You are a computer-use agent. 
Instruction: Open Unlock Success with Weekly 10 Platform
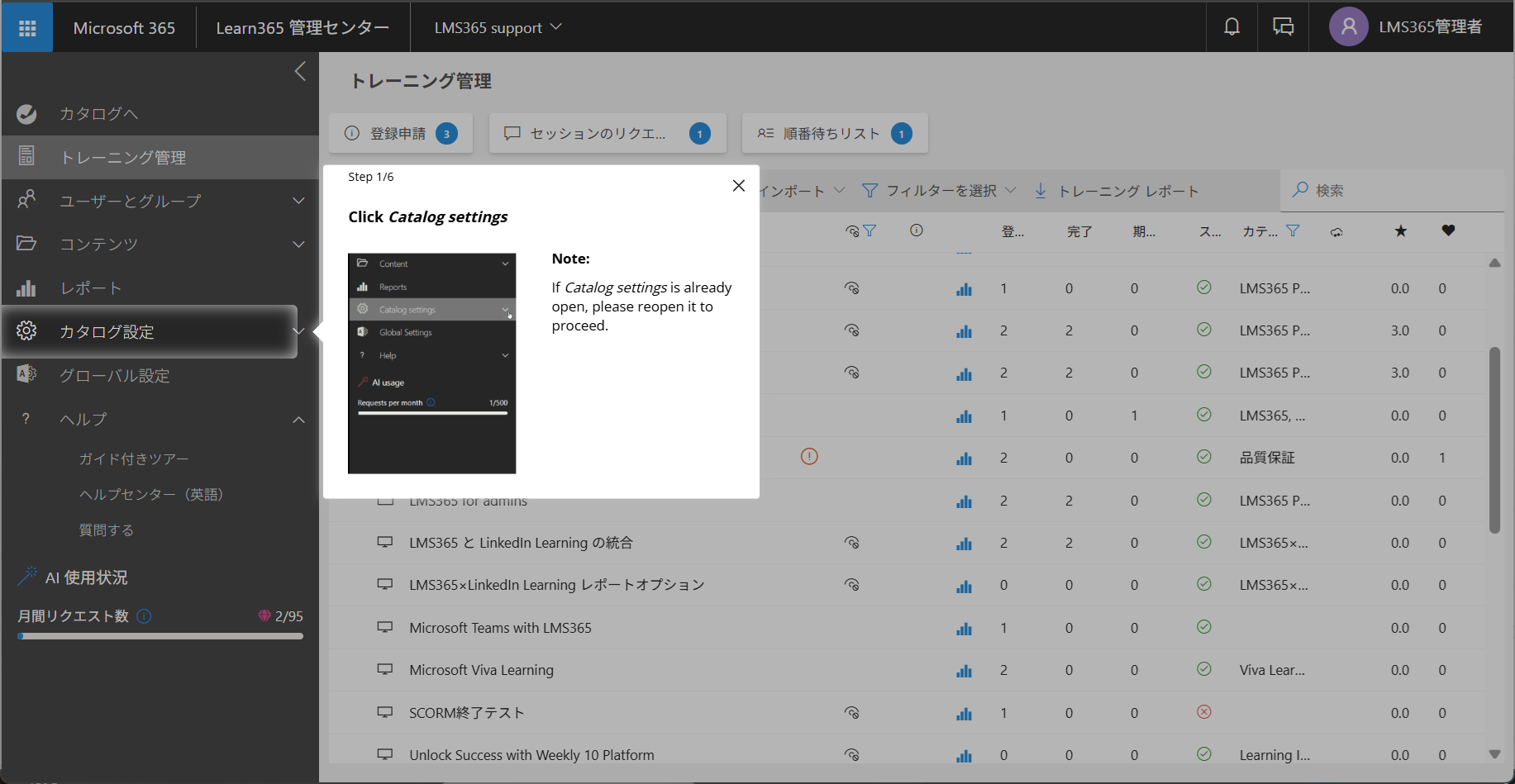point(531,755)
